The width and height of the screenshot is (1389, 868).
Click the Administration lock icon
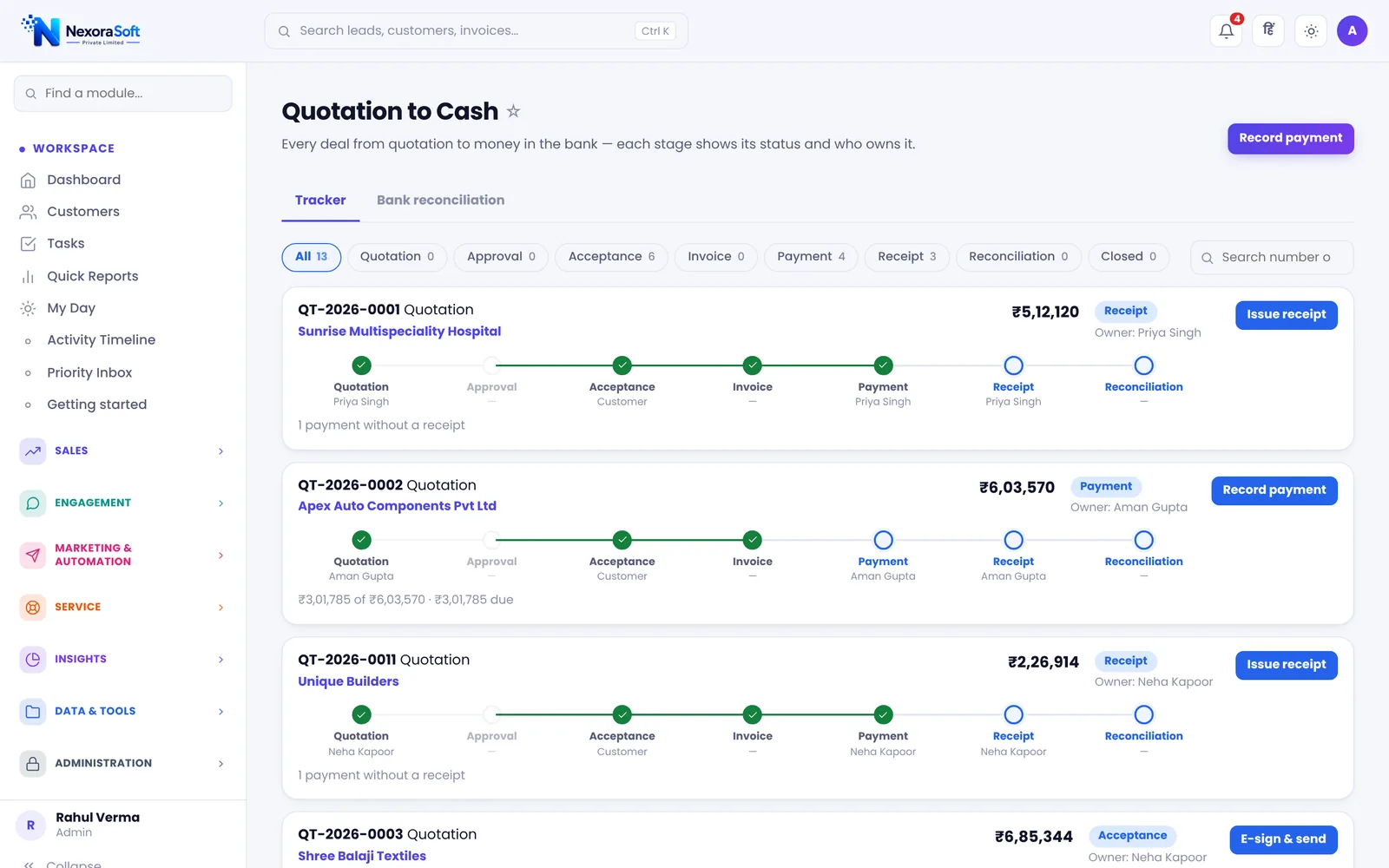point(33,764)
